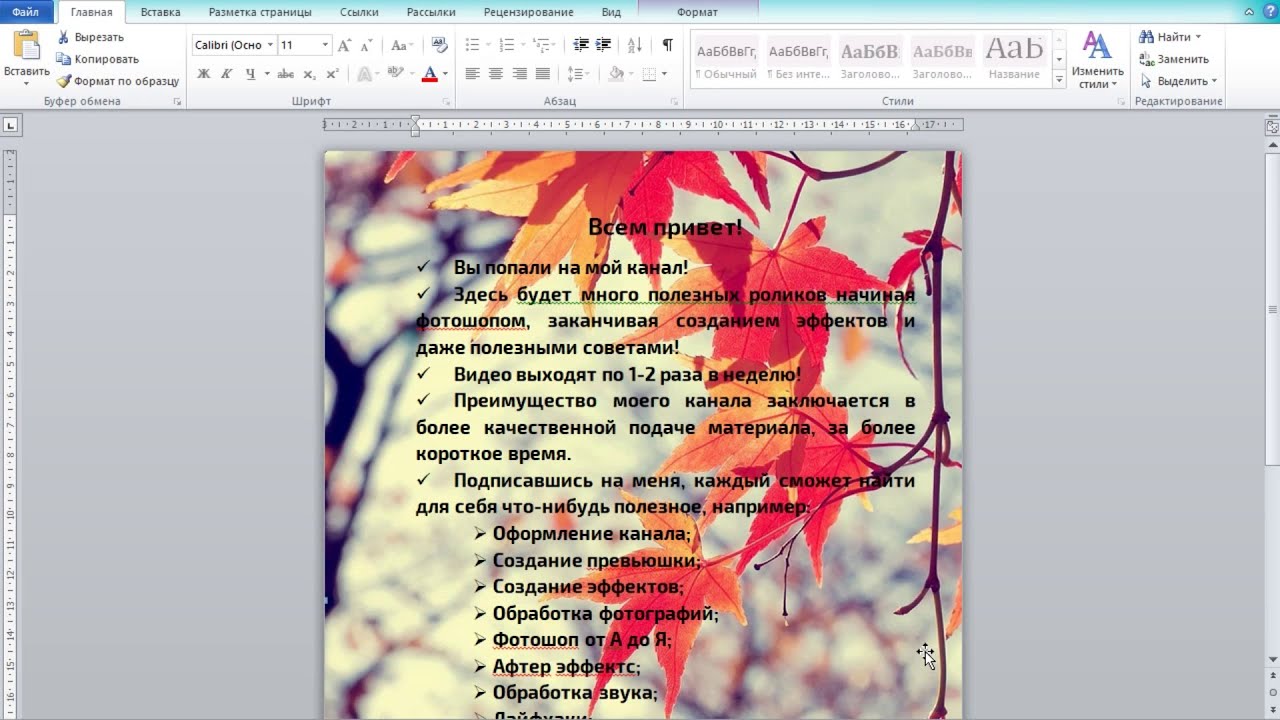
Task: Open the Вид tab
Action: [611, 12]
